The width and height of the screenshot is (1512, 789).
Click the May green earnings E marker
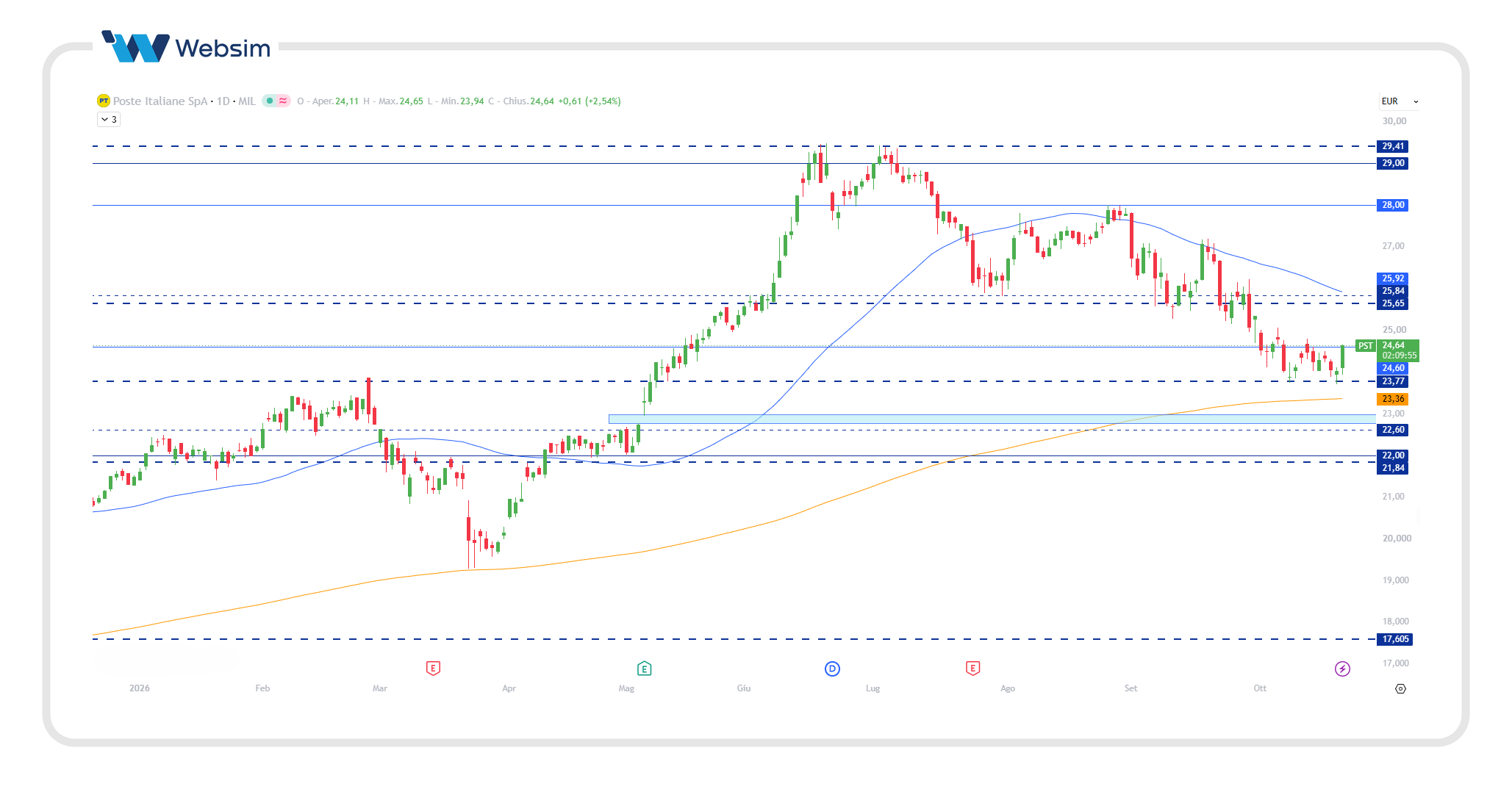tap(644, 669)
